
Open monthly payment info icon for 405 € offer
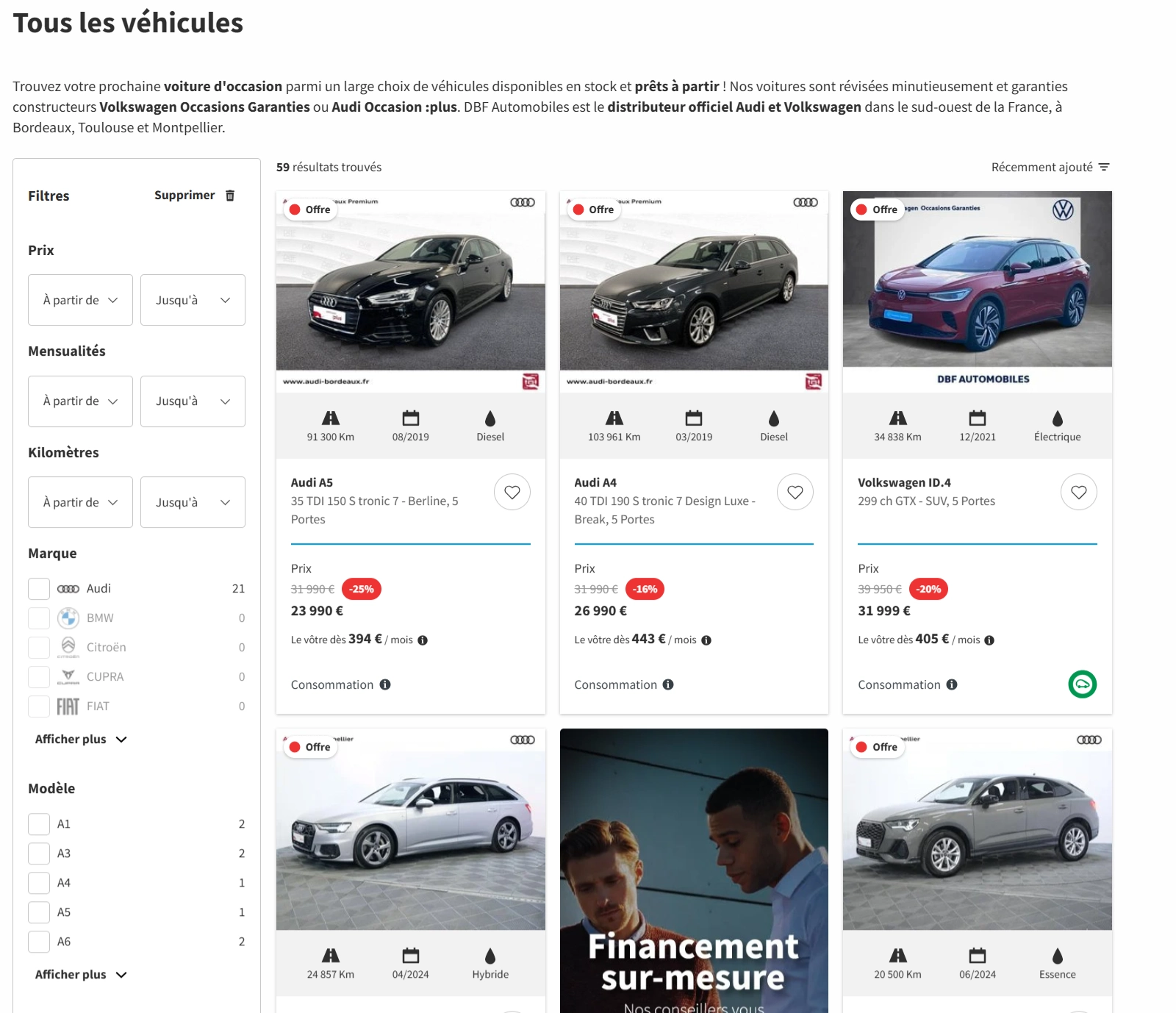(x=989, y=640)
